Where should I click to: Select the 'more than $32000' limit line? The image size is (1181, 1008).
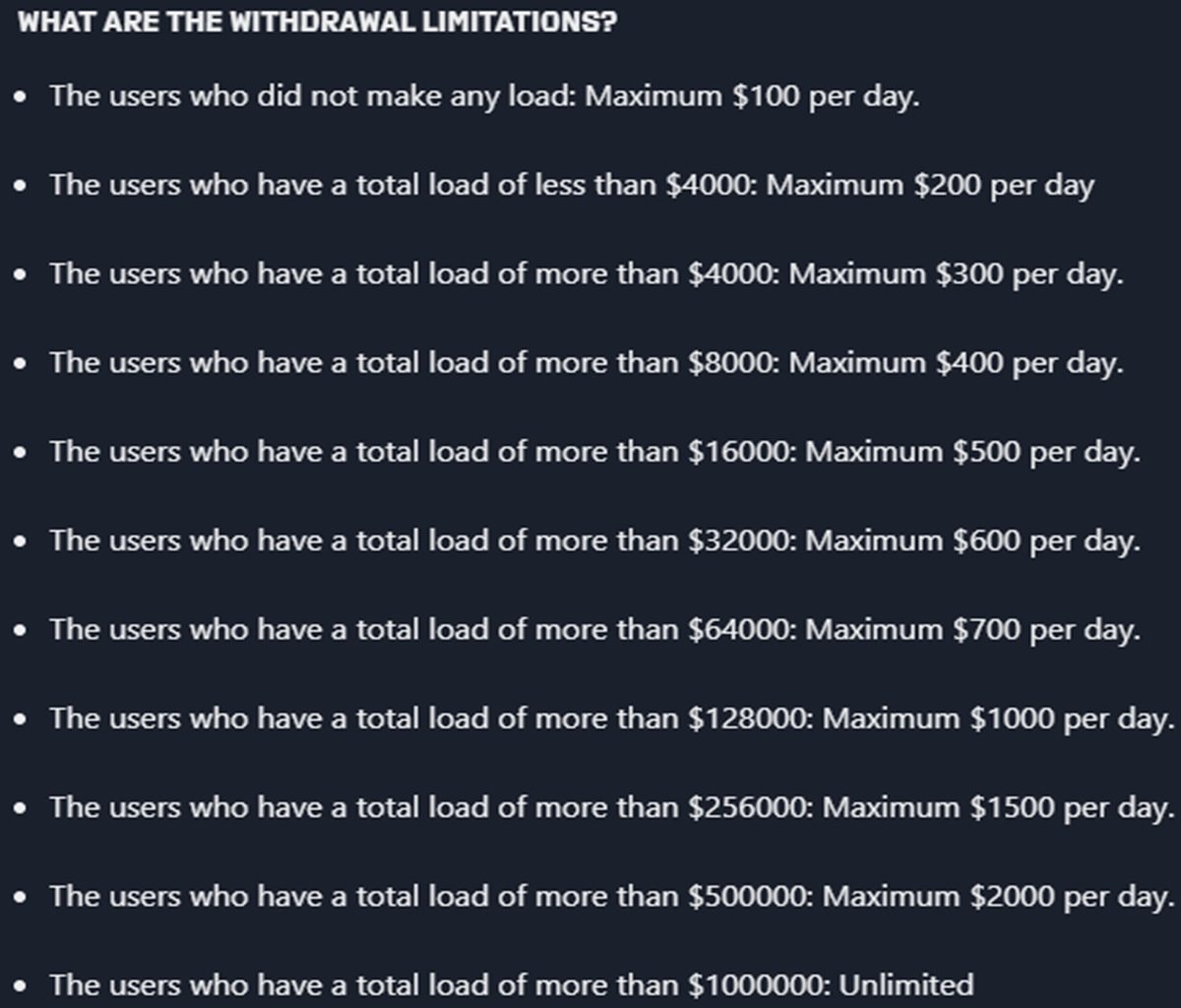pos(595,540)
